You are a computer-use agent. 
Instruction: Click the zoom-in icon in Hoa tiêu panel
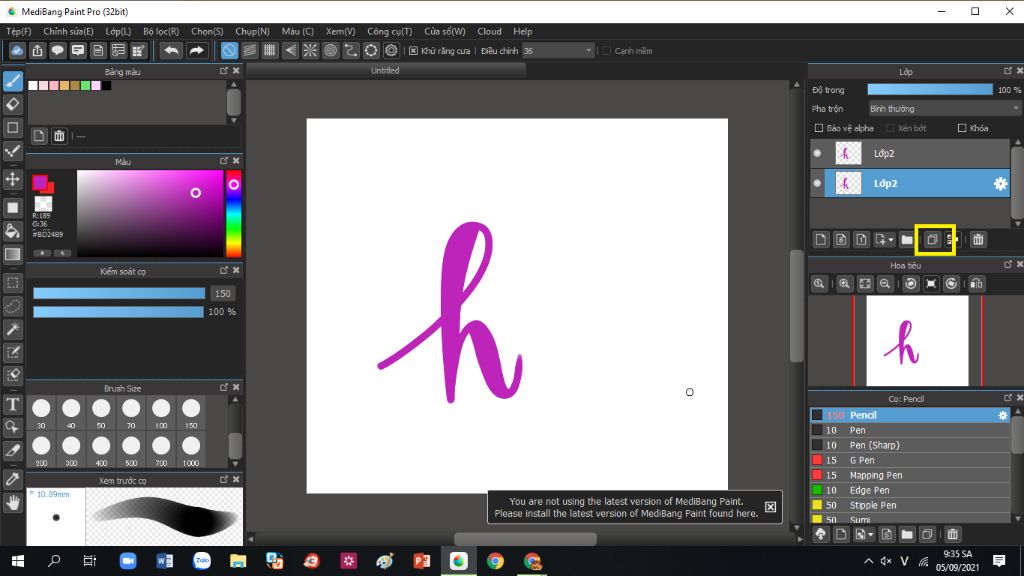pos(843,283)
